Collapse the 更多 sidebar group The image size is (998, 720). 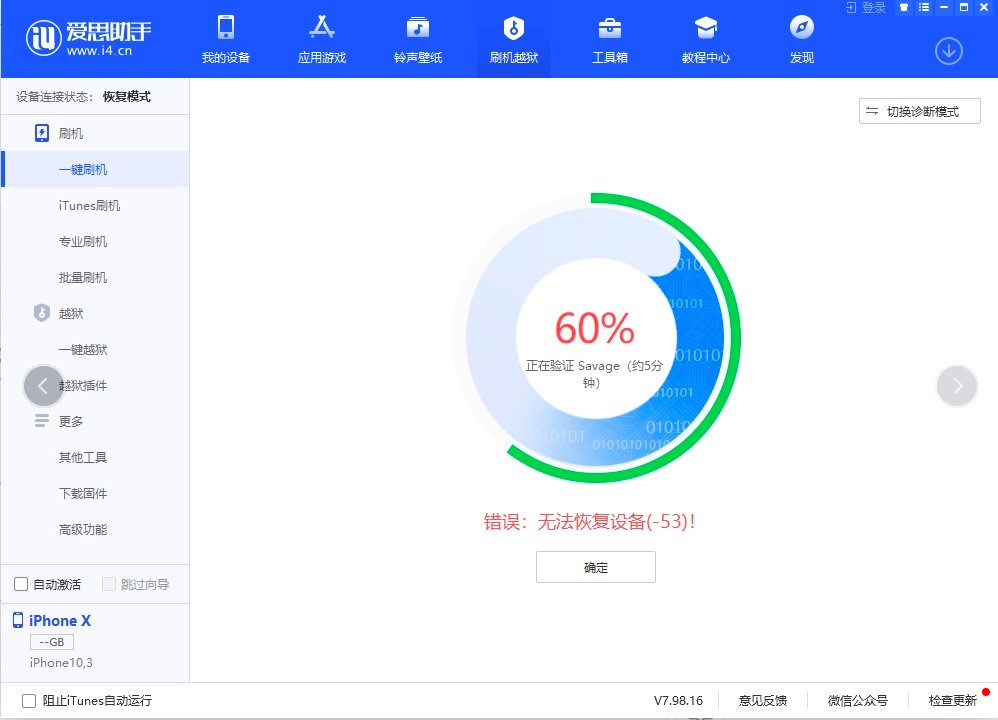pos(72,421)
